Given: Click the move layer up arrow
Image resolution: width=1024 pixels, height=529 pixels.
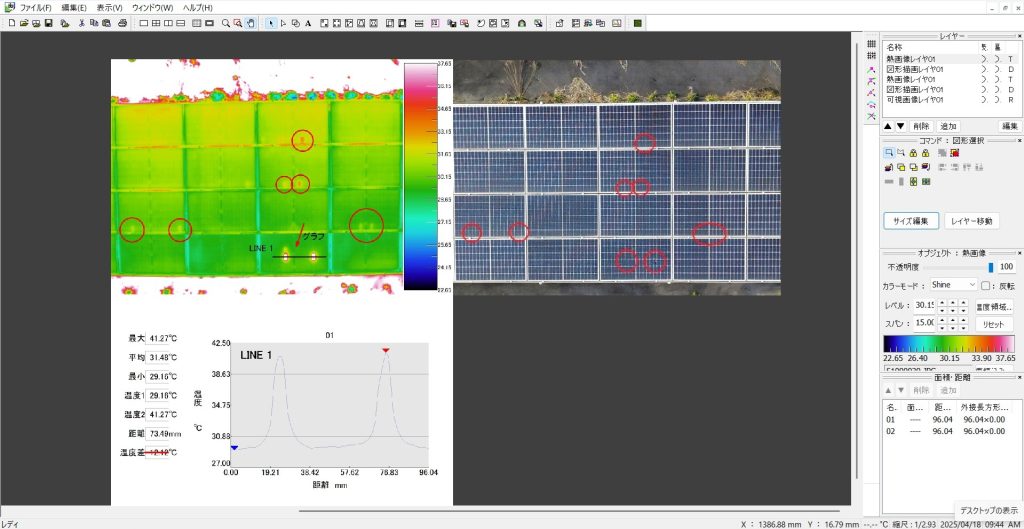Looking at the screenshot, I should (888, 126).
